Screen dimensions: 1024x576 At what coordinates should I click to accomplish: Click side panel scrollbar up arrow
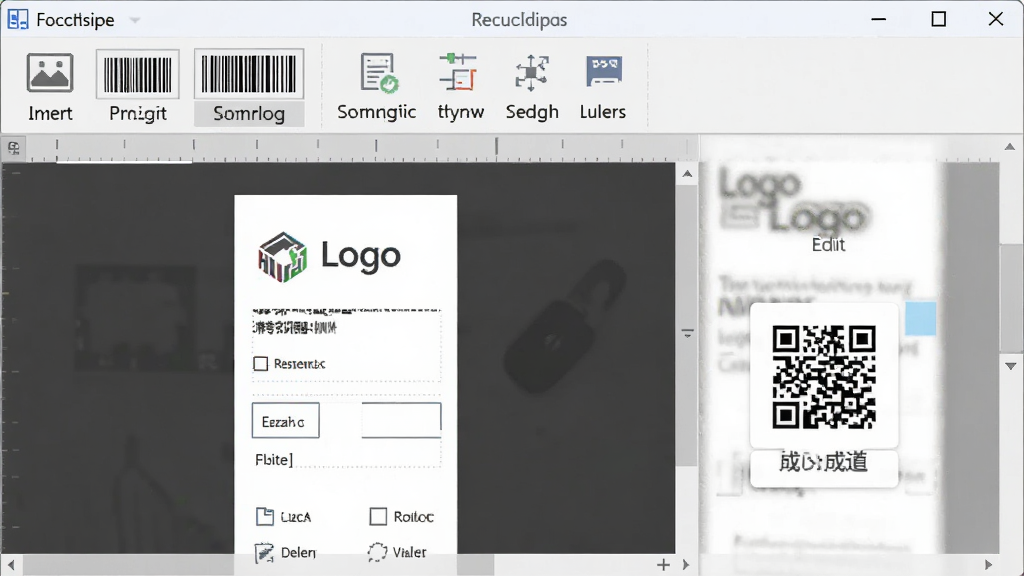coord(1010,146)
